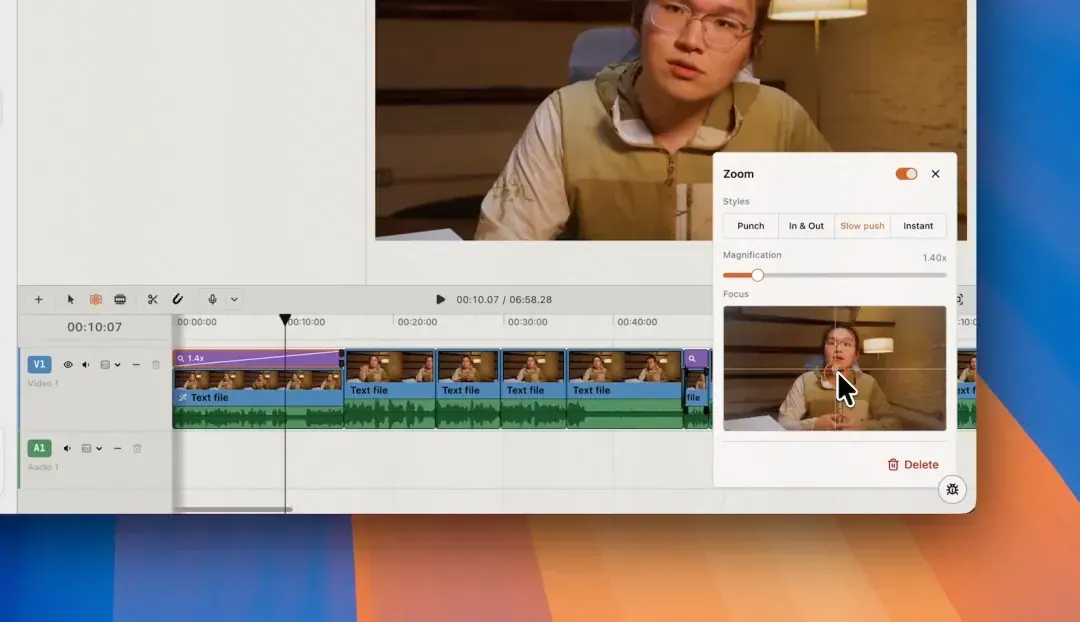Image resolution: width=1080 pixels, height=622 pixels.
Task: Toggle the magnet snapping tool
Action: coord(178,299)
